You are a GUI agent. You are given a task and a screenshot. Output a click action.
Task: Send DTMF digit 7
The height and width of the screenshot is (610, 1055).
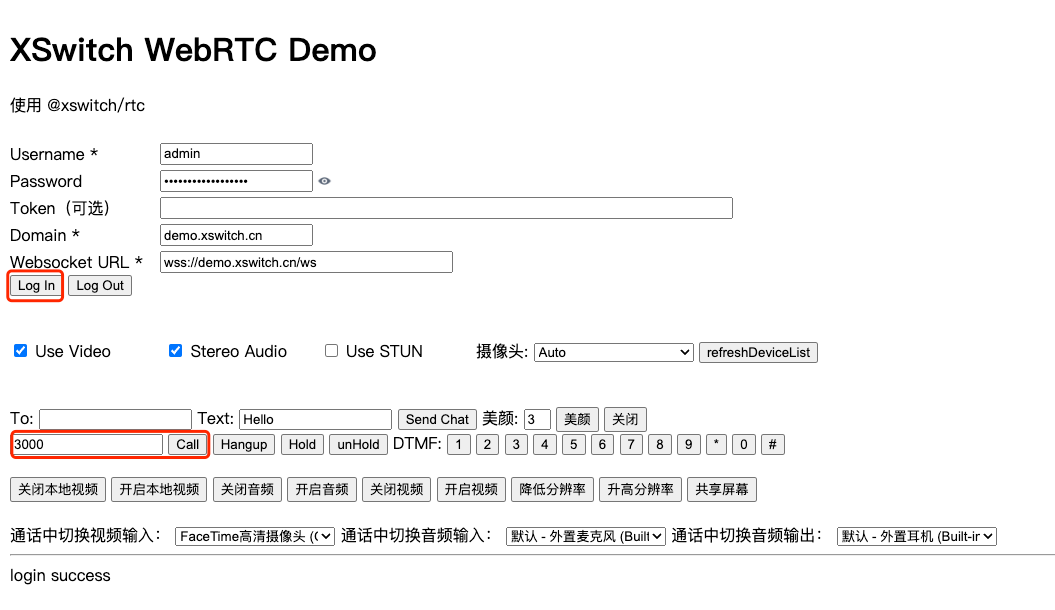631,445
